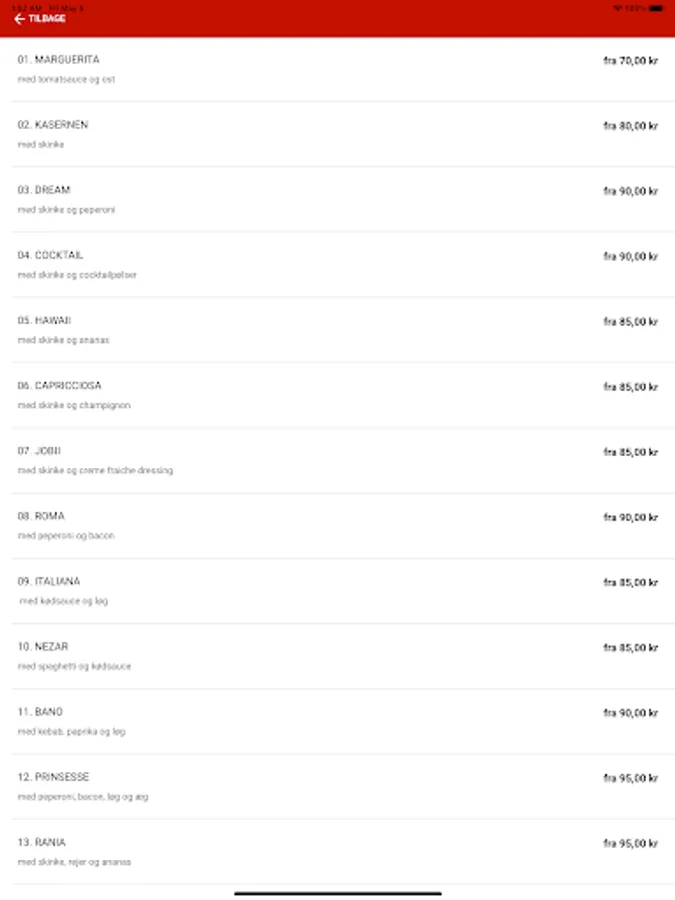Select the 03. DREAM pizza row
The image size is (675, 900).
(337, 197)
